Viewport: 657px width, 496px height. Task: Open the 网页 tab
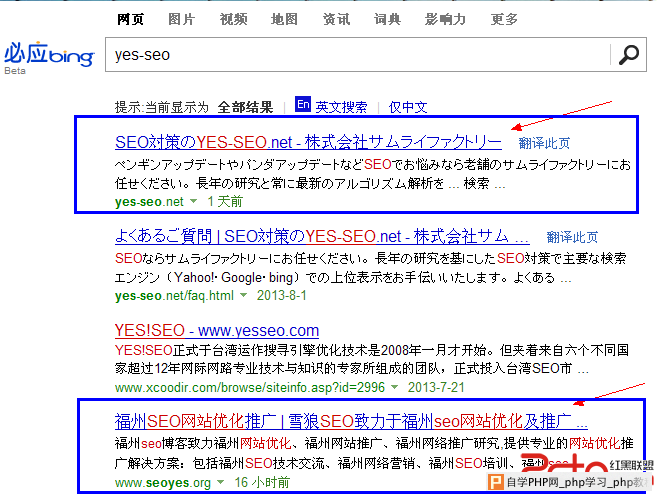point(130,19)
